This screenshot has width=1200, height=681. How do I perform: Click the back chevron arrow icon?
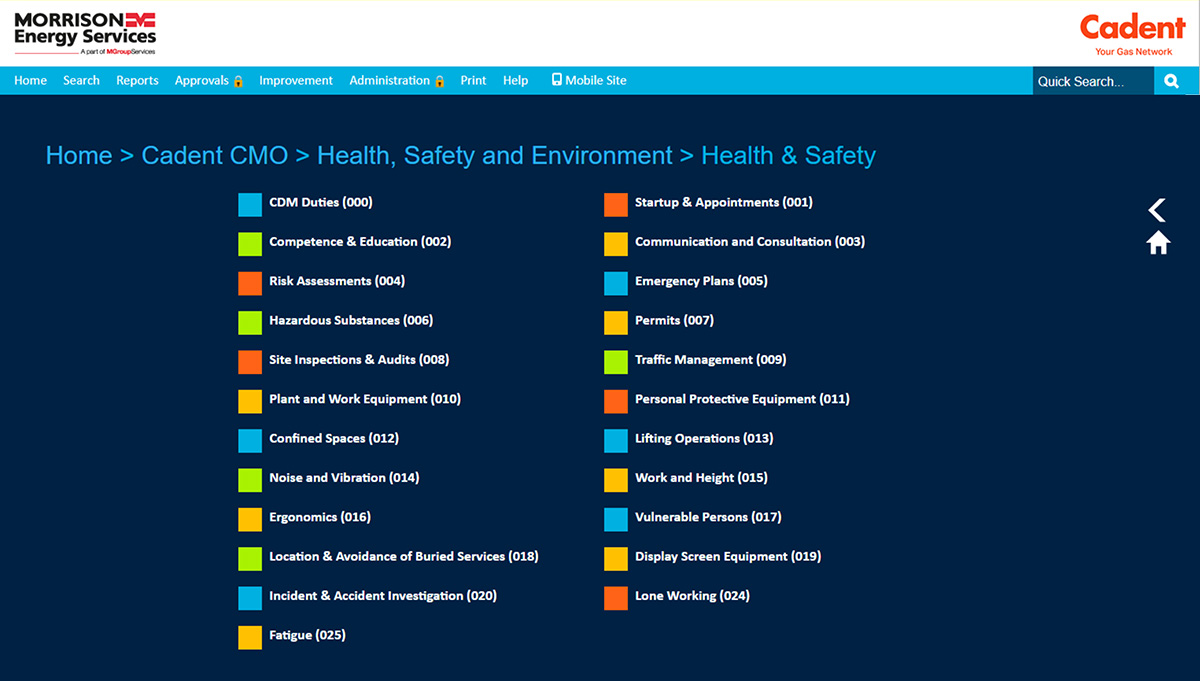click(x=1157, y=210)
